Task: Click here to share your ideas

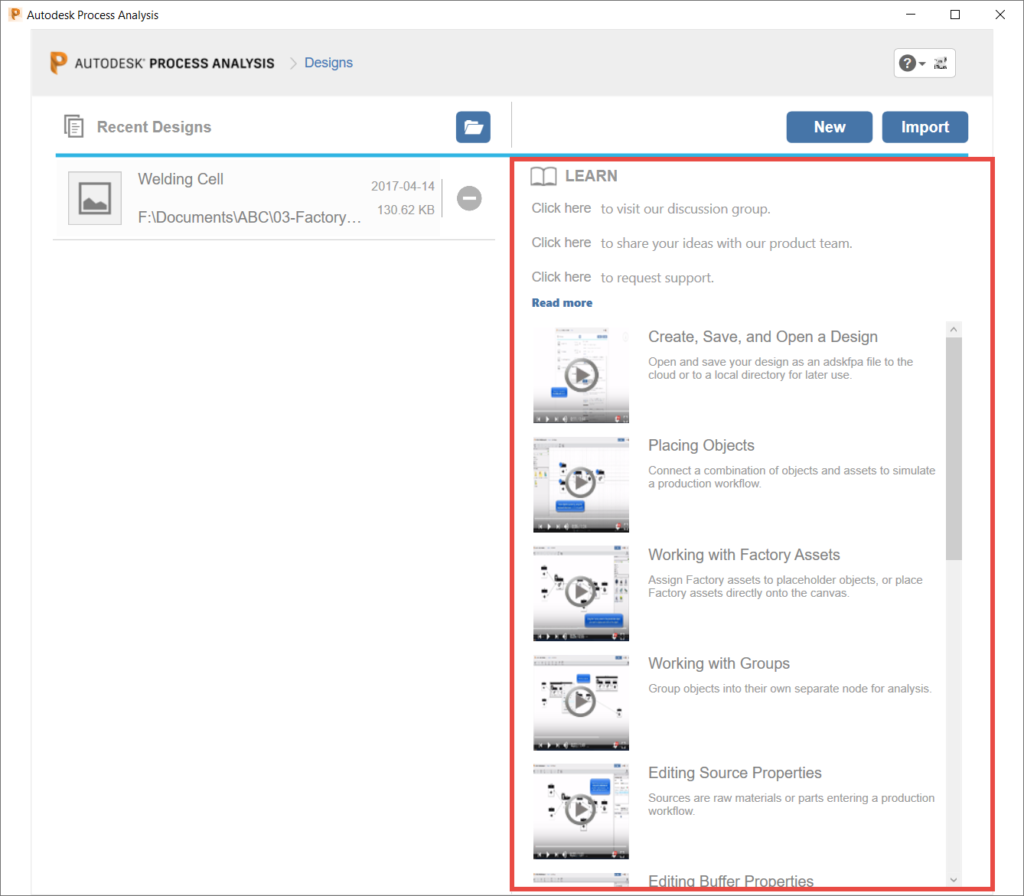Action: point(561,243)
